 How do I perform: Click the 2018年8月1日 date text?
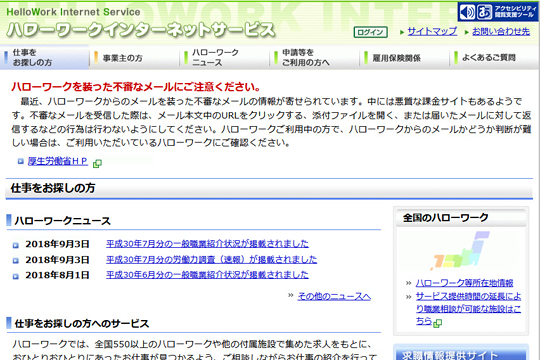click(57, 275)
